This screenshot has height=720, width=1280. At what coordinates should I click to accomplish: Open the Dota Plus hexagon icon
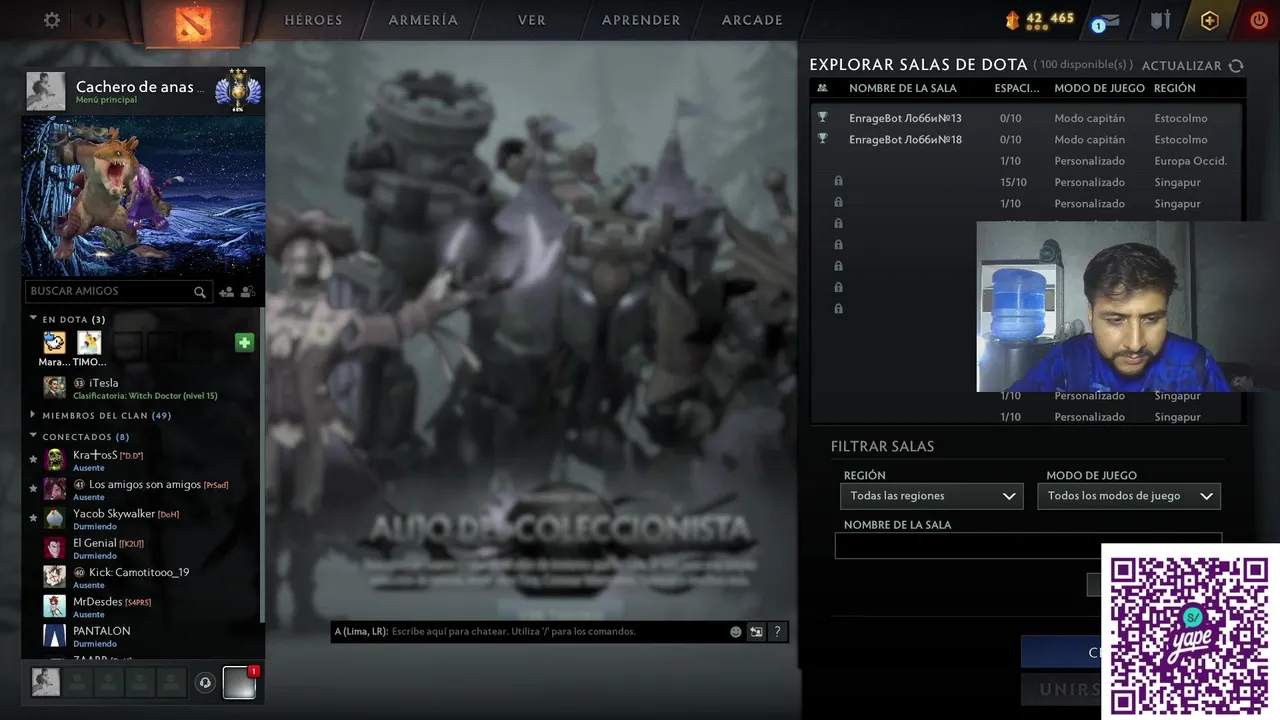(x=1210, y=20)
